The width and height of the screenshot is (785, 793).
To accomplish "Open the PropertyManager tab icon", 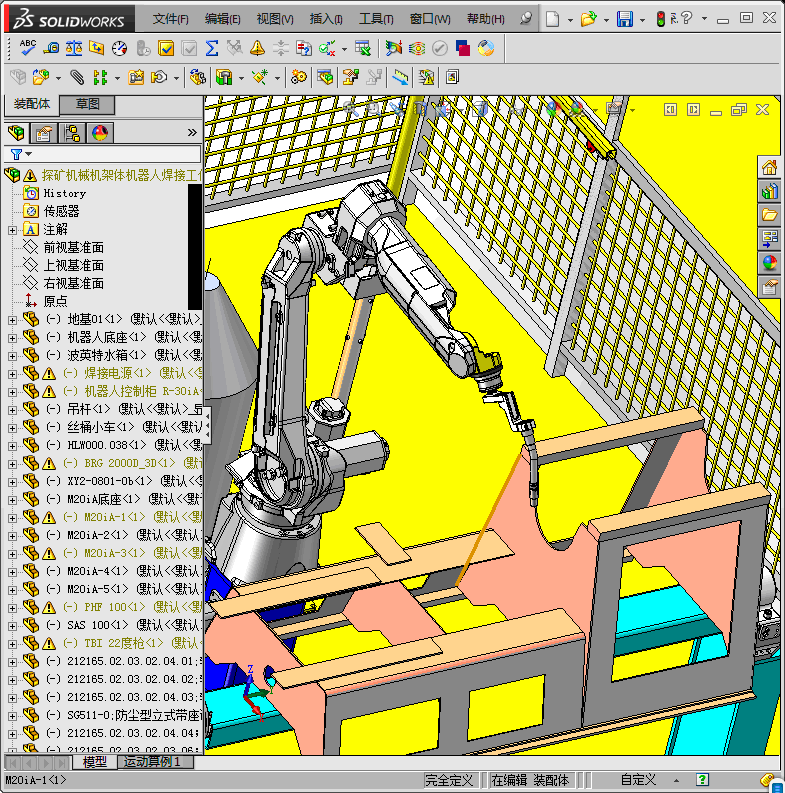I will tap(44, 133).
